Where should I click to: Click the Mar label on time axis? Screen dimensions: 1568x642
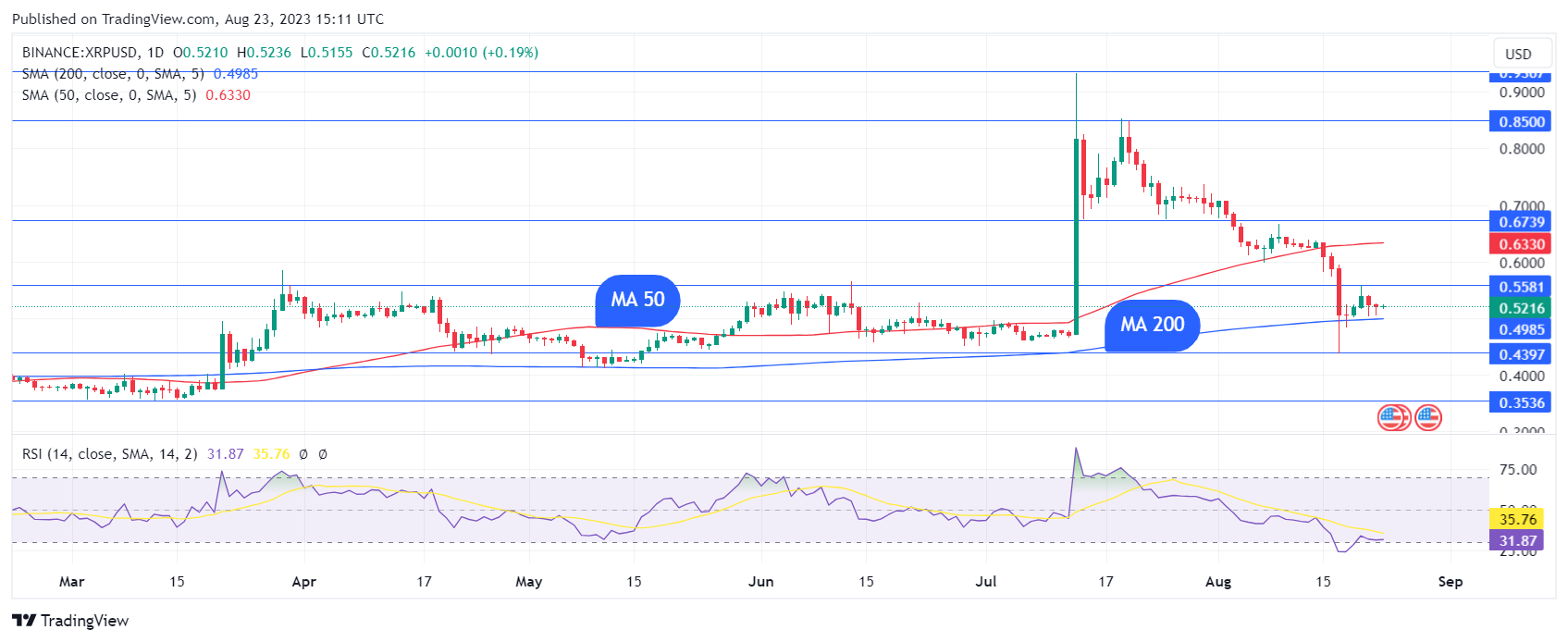71,582
